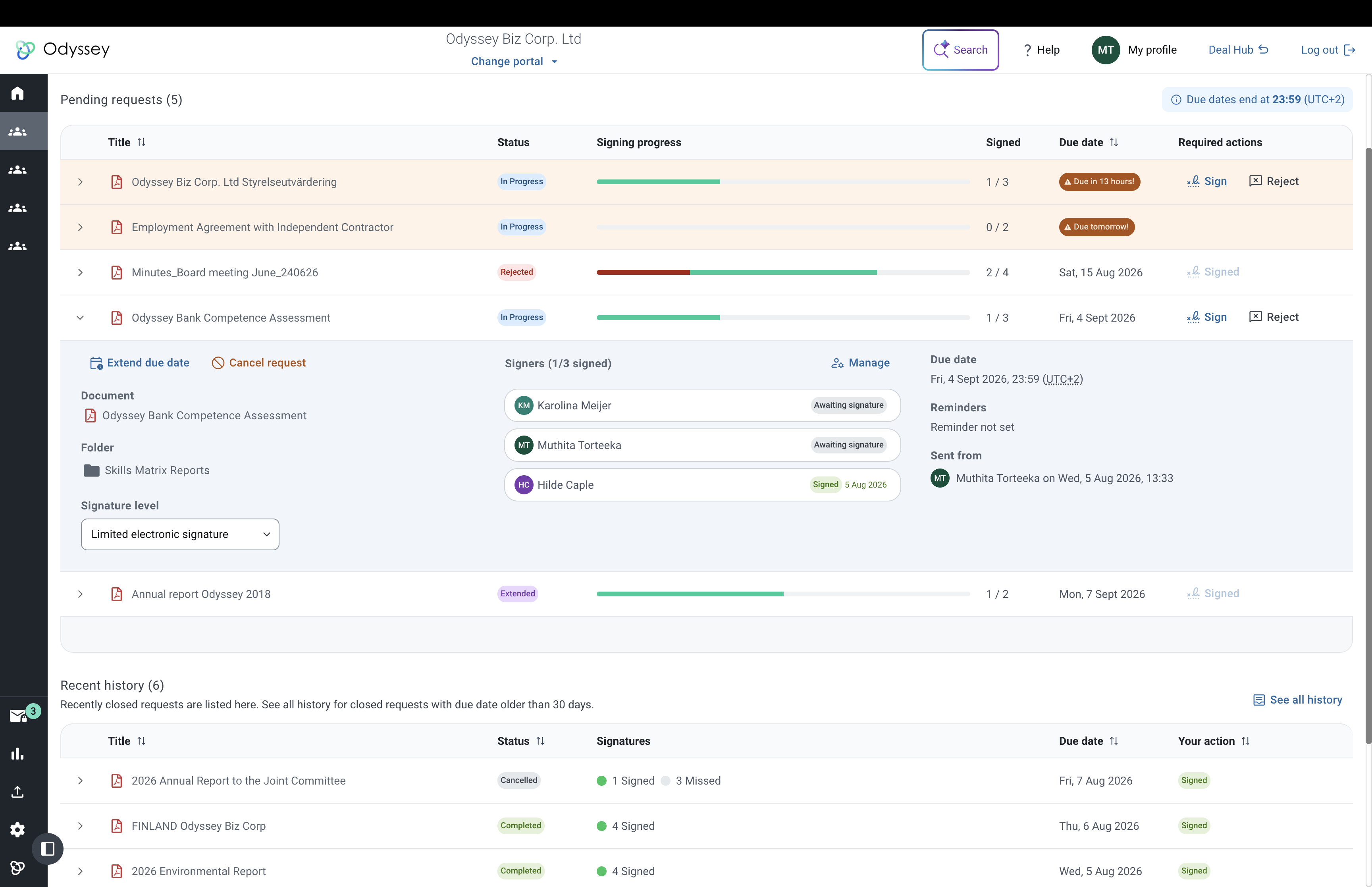Screen dimensions: 1372x887
Task: Open the mail inbox with 3 notifications
Action: tap(18, 715)
